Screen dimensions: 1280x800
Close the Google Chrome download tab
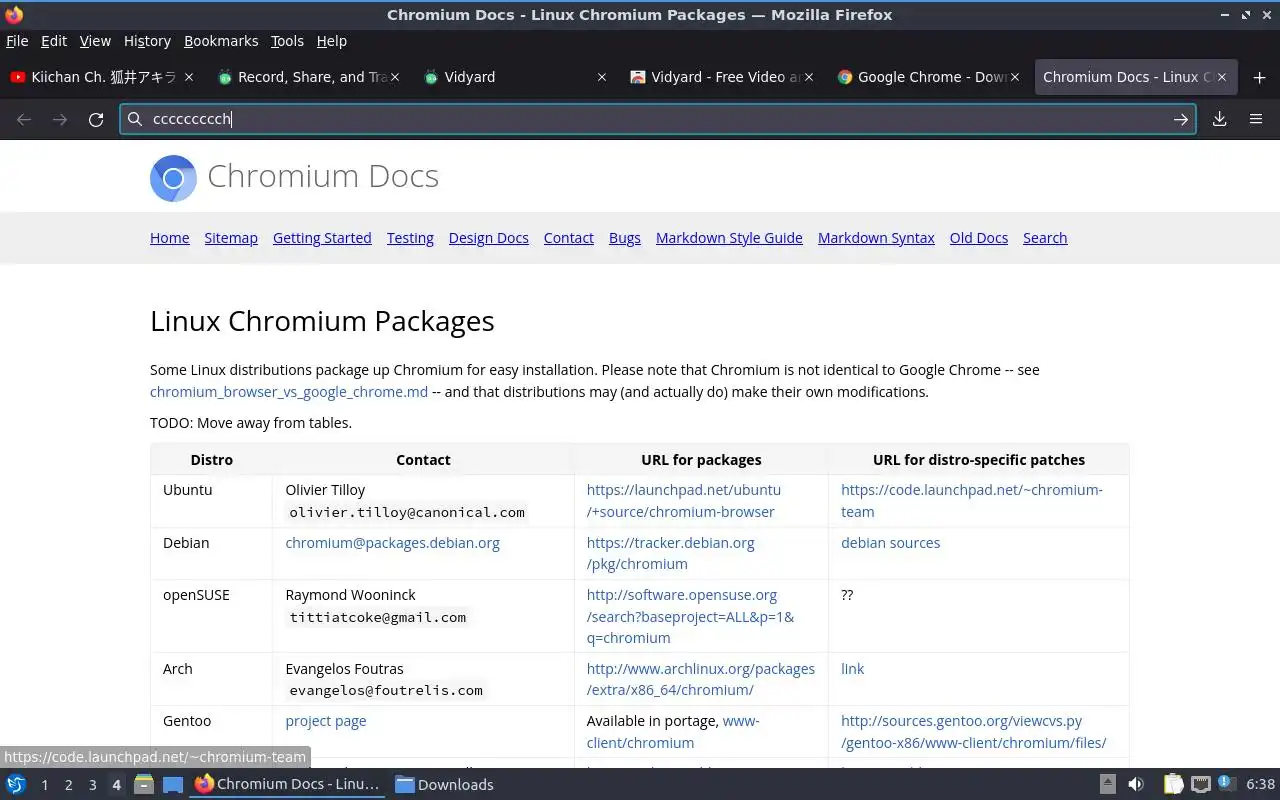[1015, 77]
